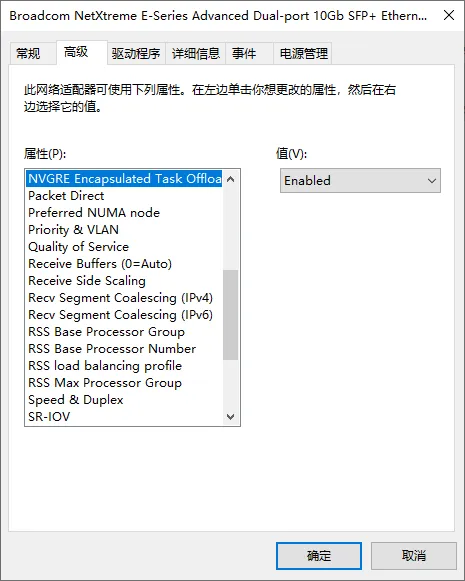This screenshot has width=465, height=581.
Task: Select Recv Segment Coalescing (IPv4)
Action: coord(124,298)
